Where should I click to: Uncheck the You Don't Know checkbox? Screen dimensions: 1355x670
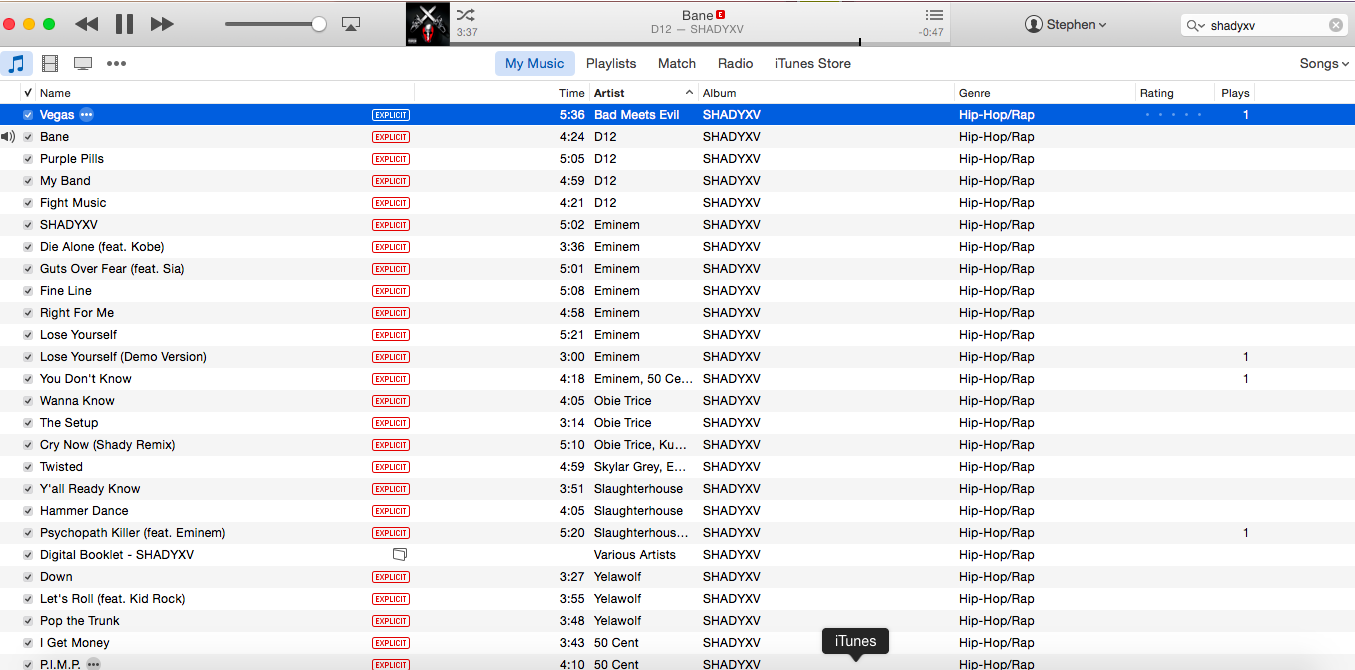28,379
